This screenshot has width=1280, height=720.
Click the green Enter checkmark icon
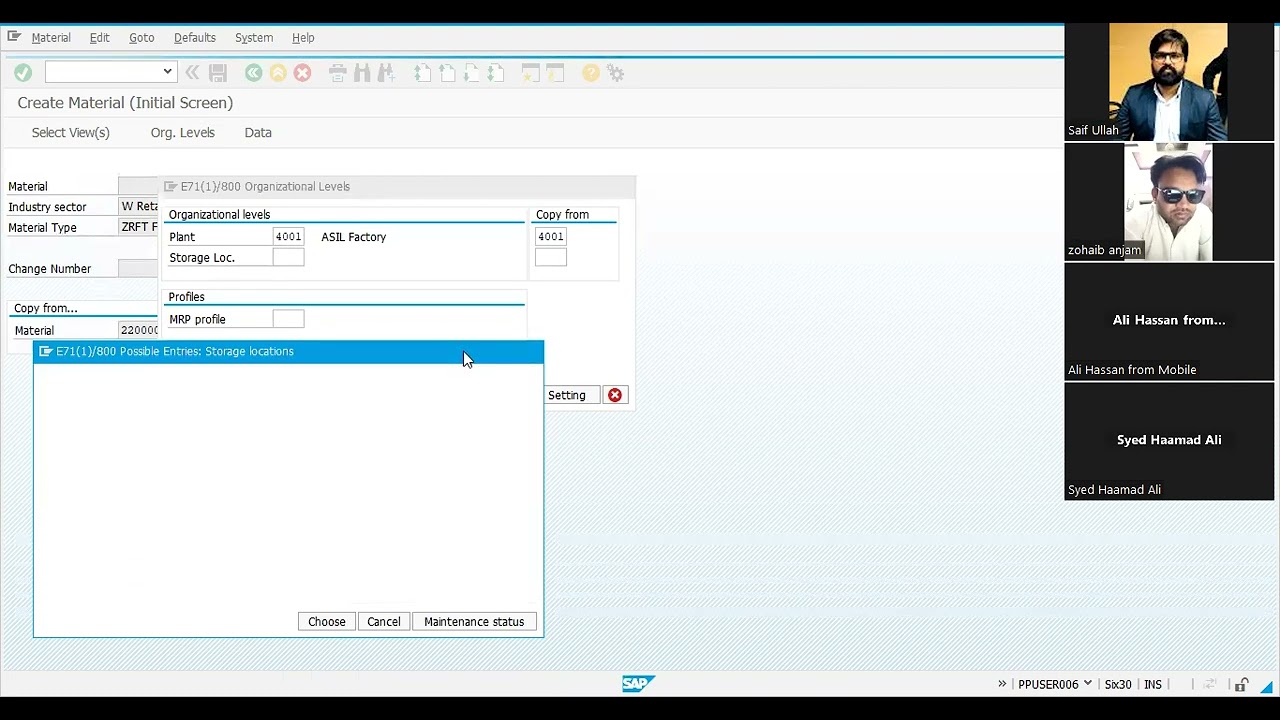(x=23, y=73)
